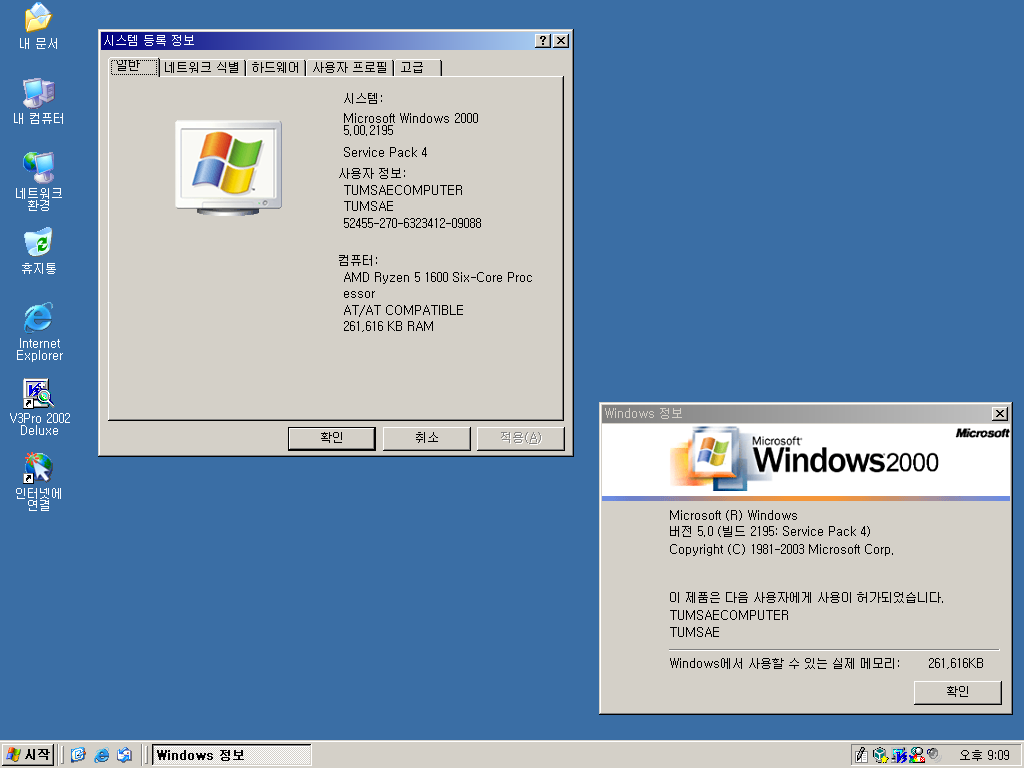
Task: Open the 시작 start menu
Action: 27,755
